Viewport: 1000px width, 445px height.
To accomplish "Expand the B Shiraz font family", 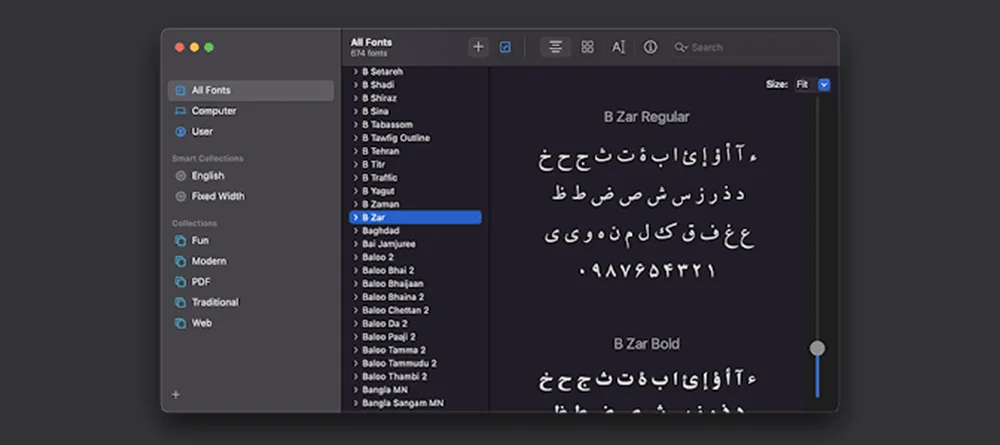I will 356,98.
